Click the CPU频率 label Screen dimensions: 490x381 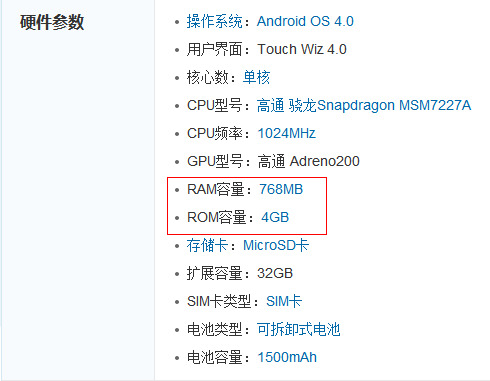[x=215, y=133]
